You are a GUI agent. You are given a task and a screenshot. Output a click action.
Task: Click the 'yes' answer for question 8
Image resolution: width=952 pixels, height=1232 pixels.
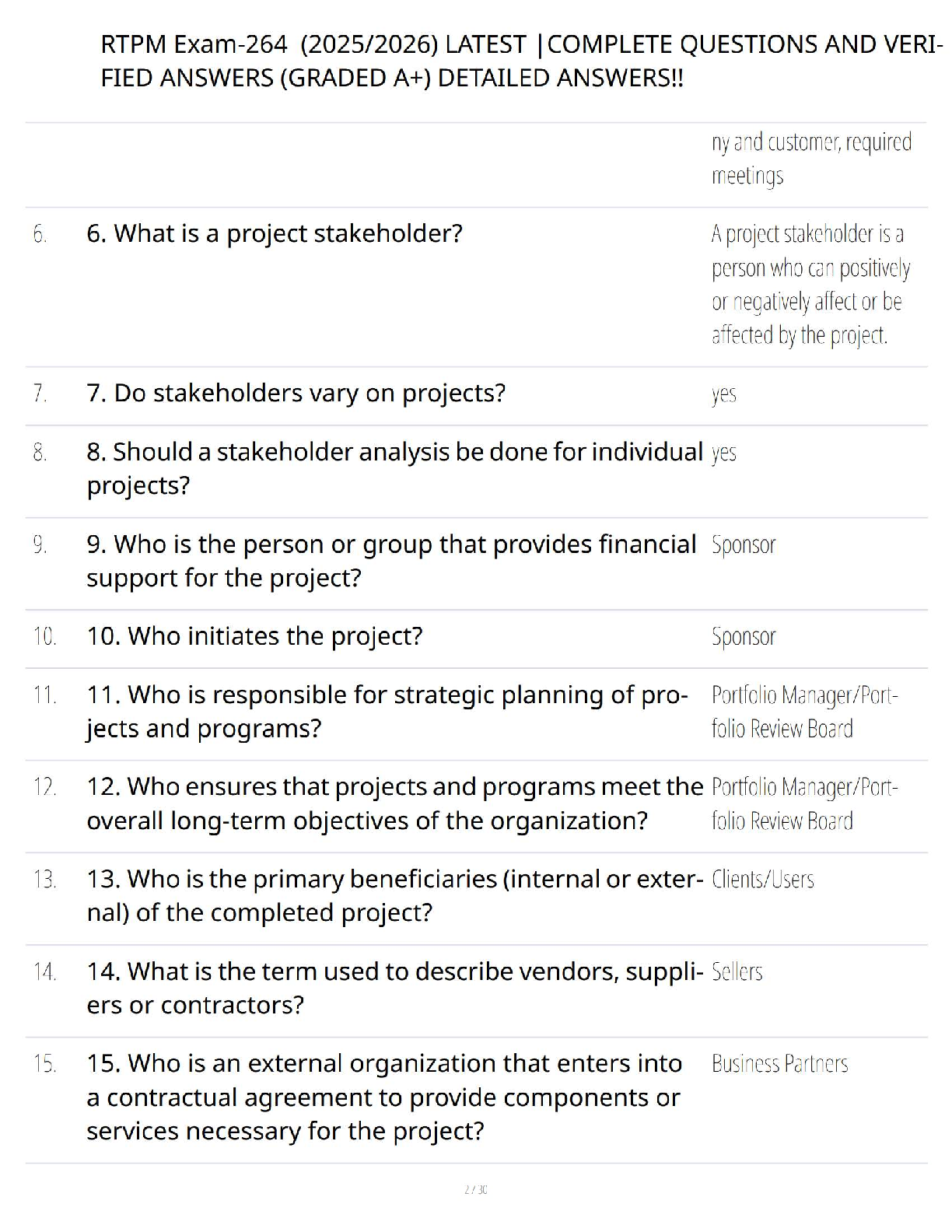click(x=723, y=453)
